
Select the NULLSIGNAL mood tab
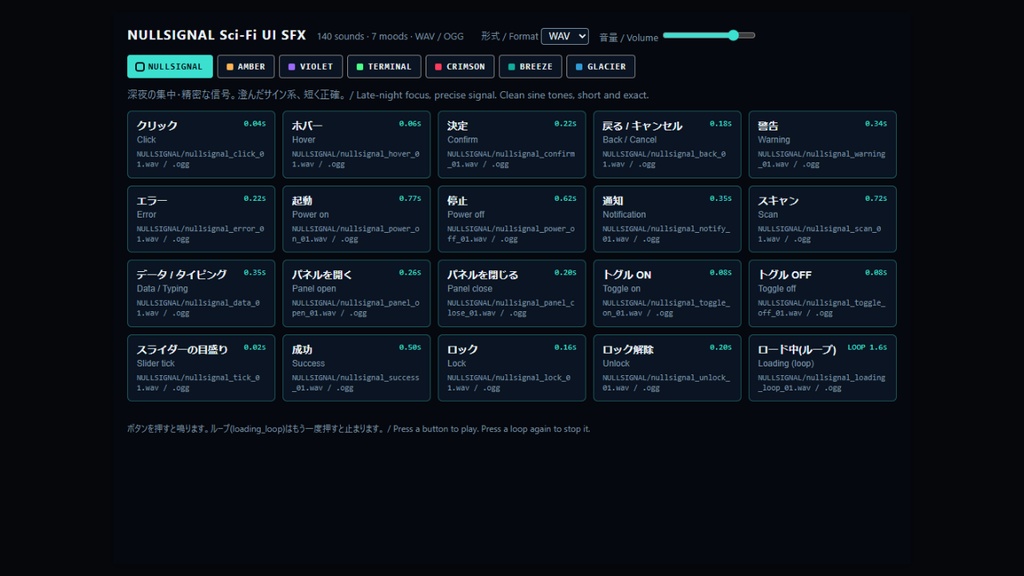pos(170,67)
